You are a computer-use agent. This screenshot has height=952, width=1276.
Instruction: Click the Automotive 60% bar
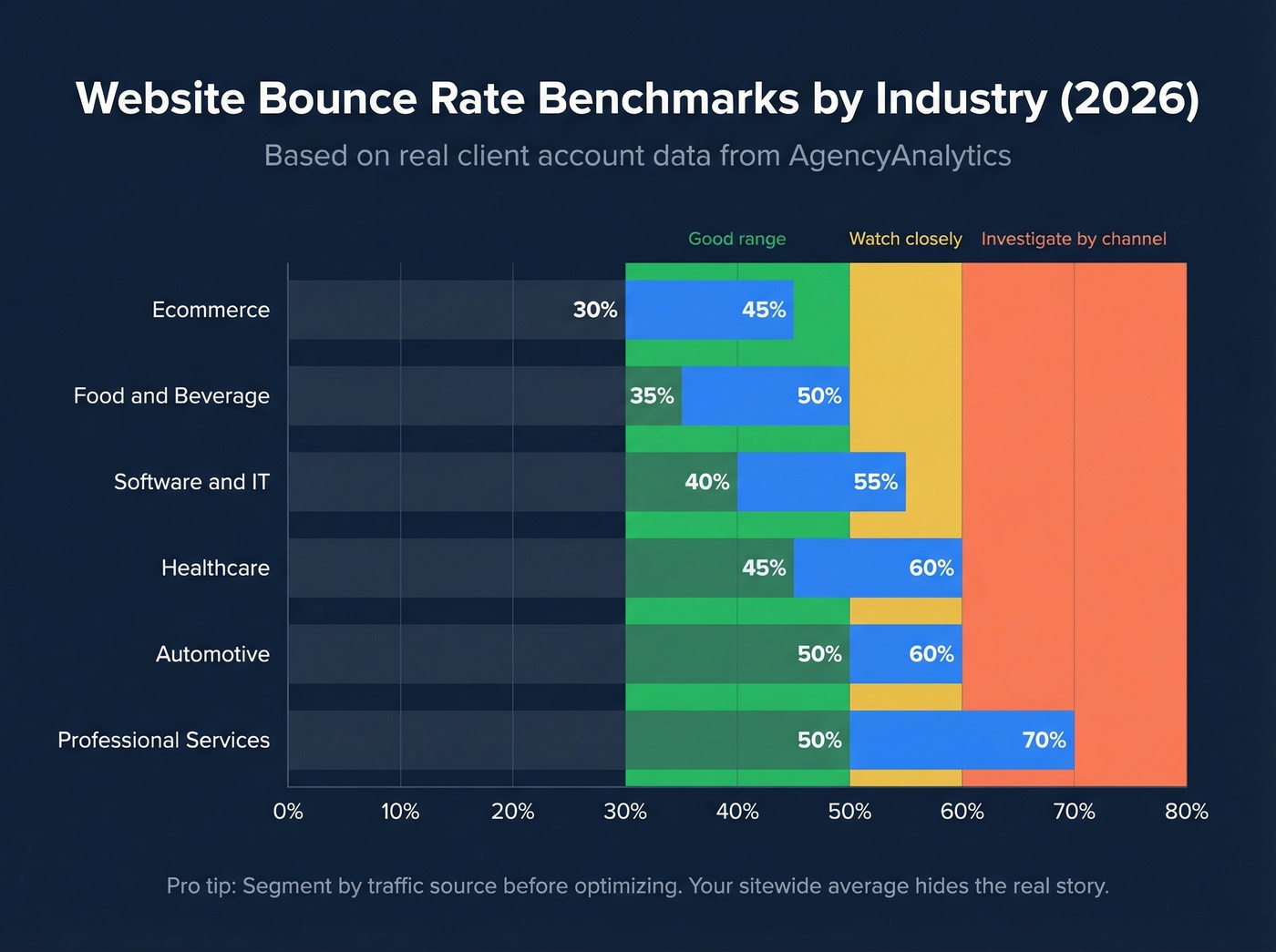coord(907,653)
